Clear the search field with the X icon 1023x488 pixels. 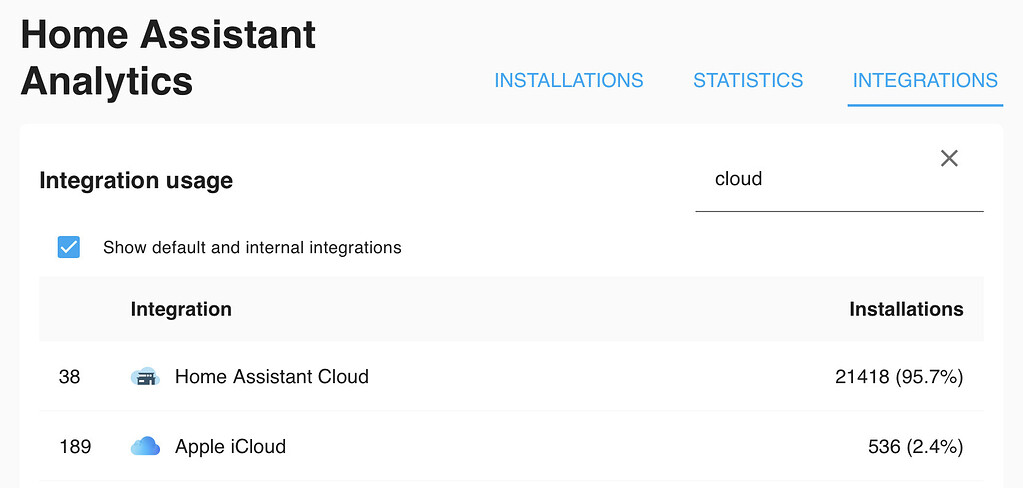click(949, 158)
